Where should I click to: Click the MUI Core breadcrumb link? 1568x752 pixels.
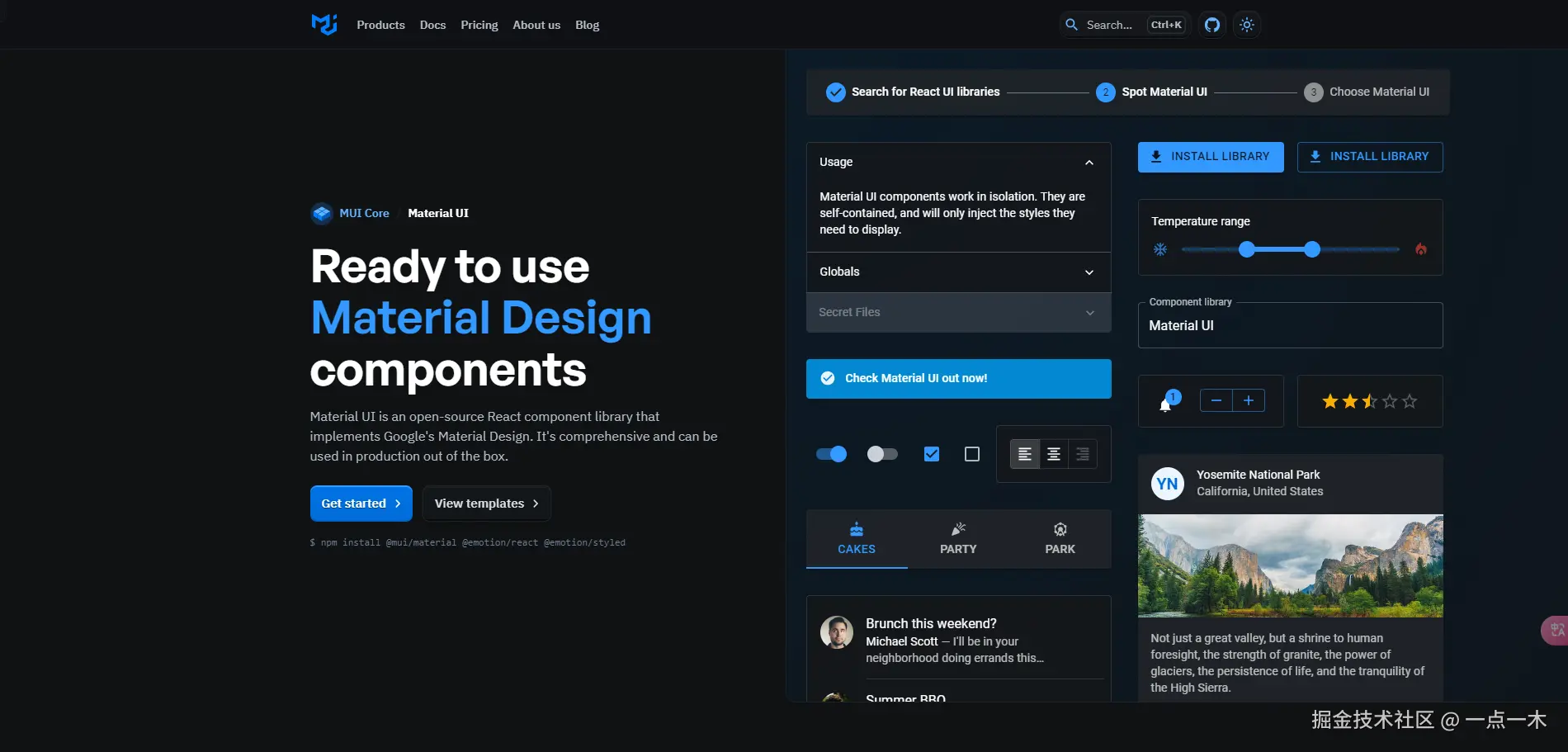click(x=364, y=213)
